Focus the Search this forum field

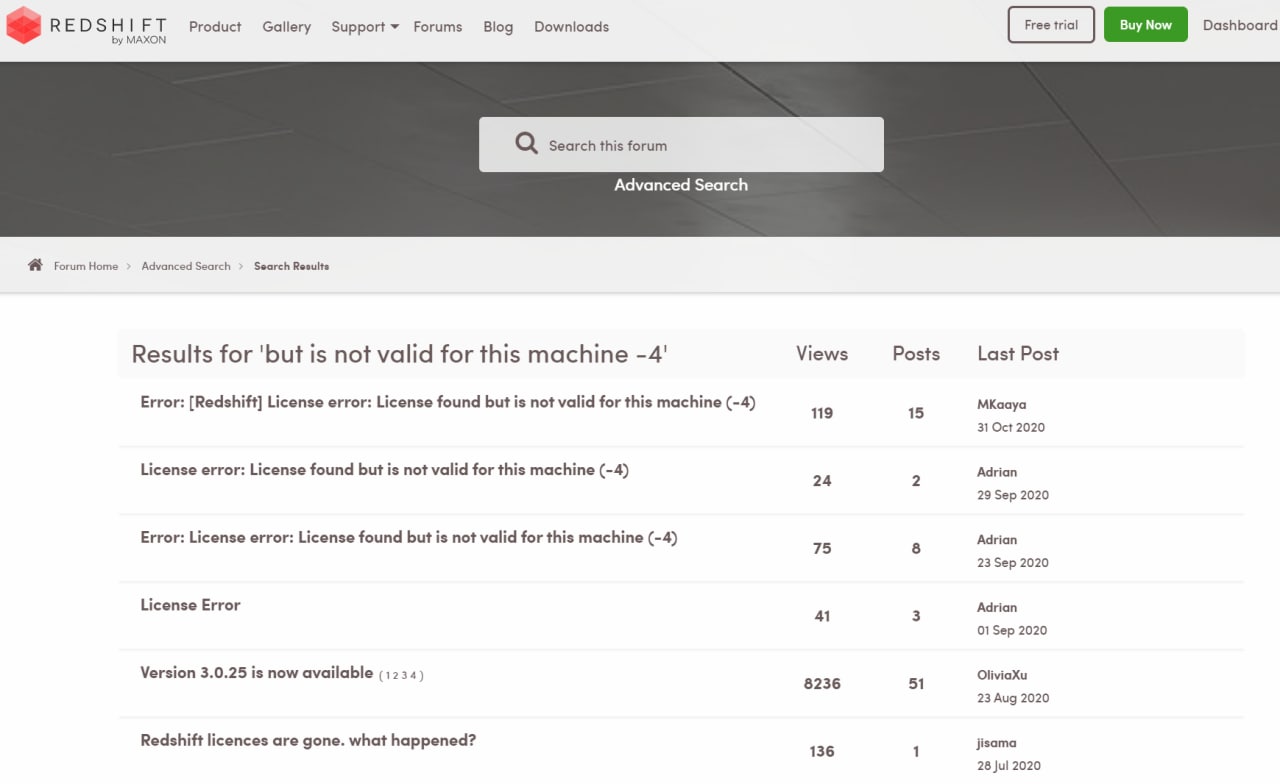point(681,144)
